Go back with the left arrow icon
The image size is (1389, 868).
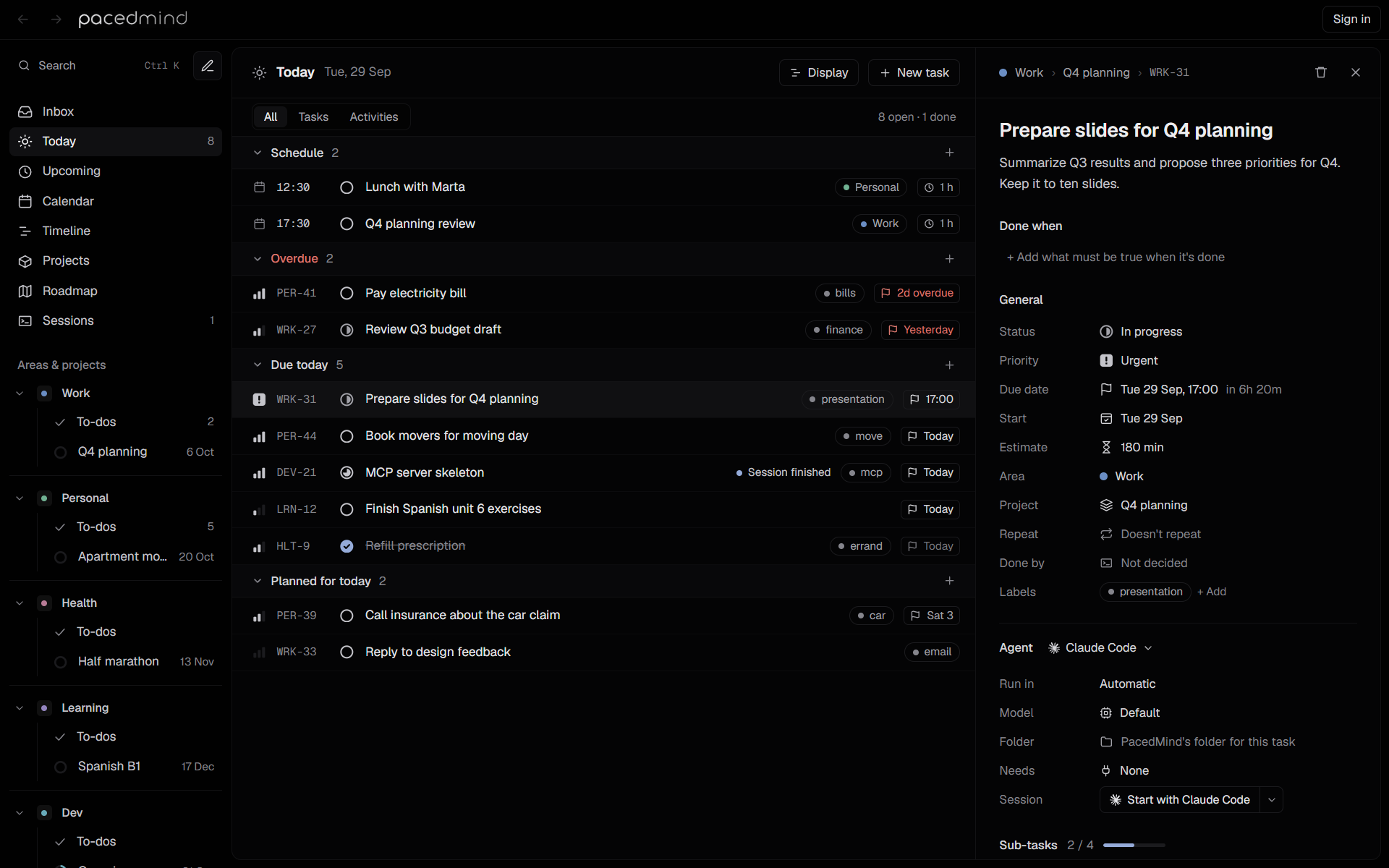pos(23,20)
